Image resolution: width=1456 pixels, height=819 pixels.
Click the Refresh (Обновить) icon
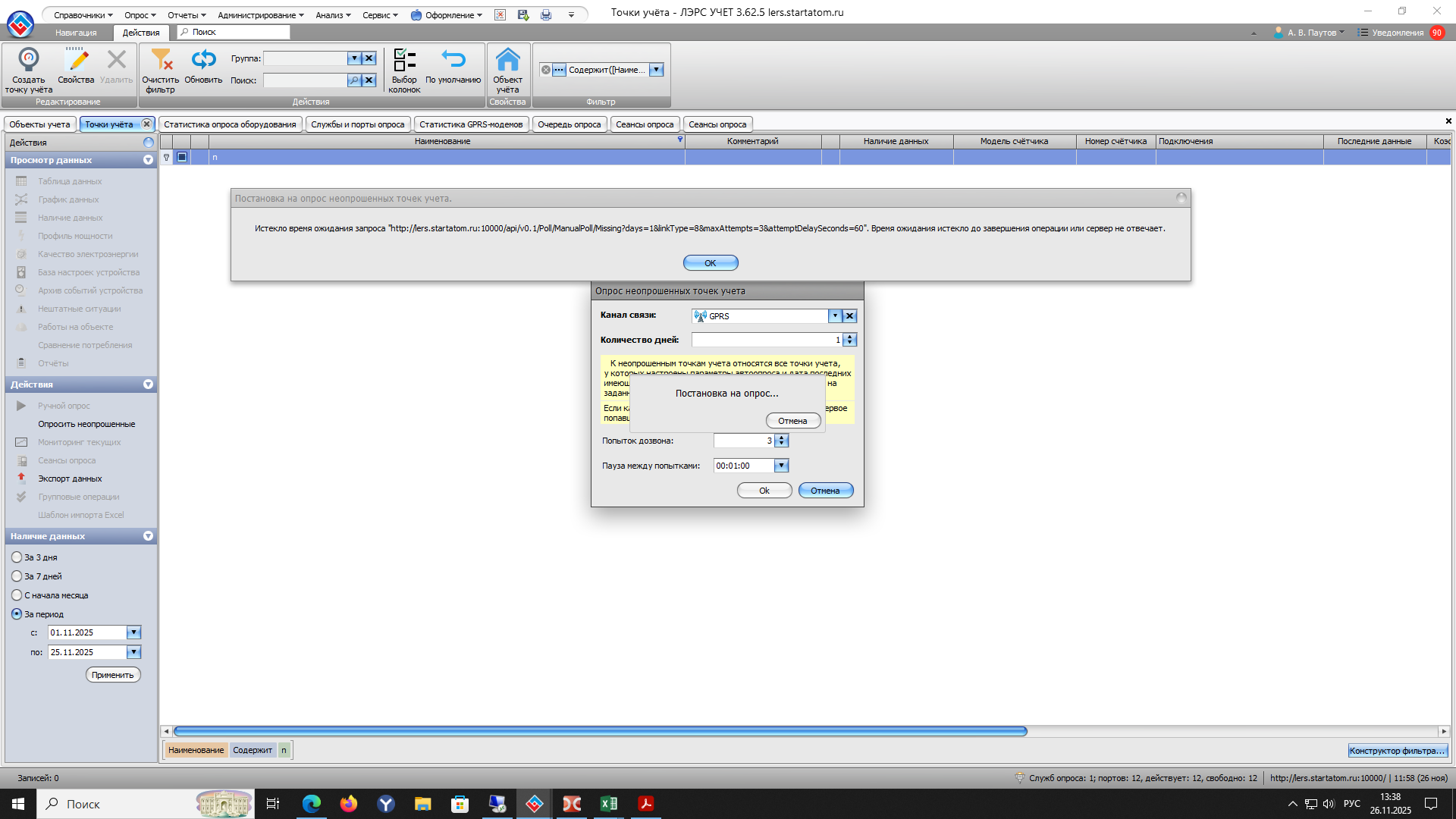[203, 60]
